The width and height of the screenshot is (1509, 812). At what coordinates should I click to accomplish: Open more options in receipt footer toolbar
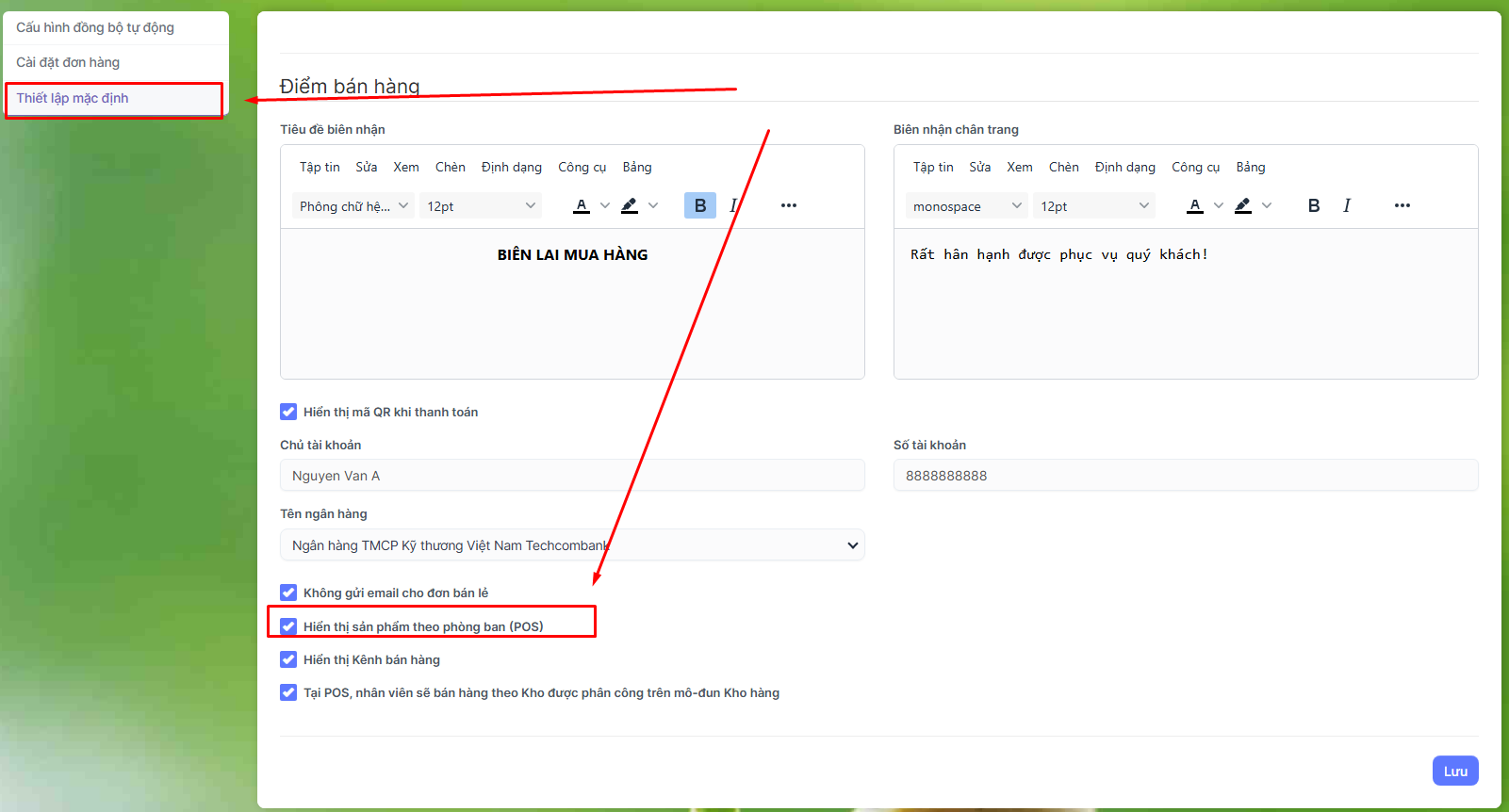tap(1402, 205)
